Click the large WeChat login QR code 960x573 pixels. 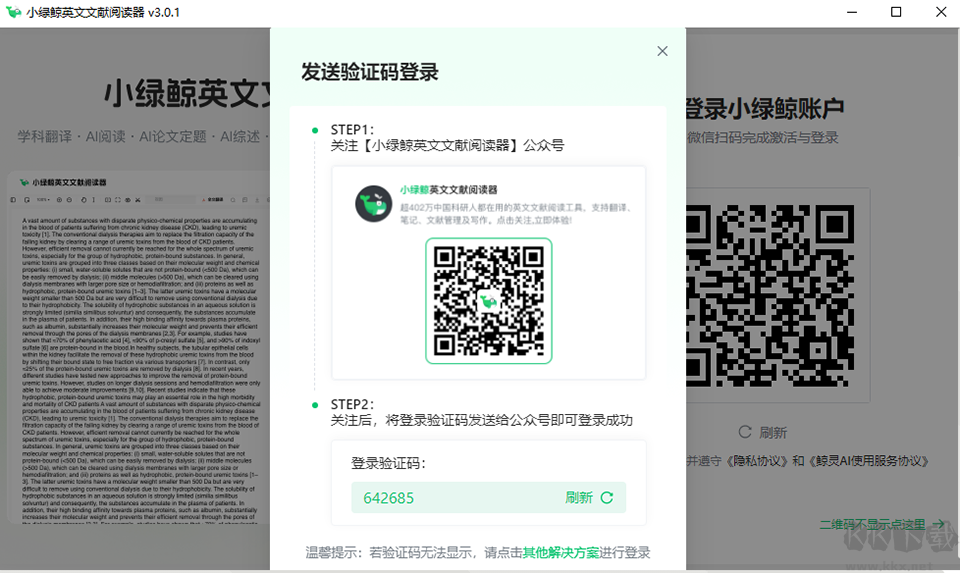click(x=770, y=295)
